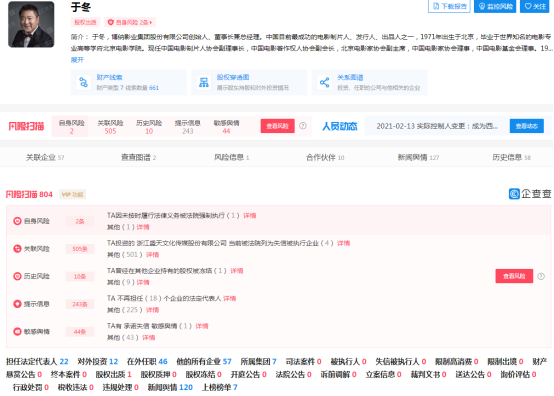Click the 505条 count badge

coord(80,249)
